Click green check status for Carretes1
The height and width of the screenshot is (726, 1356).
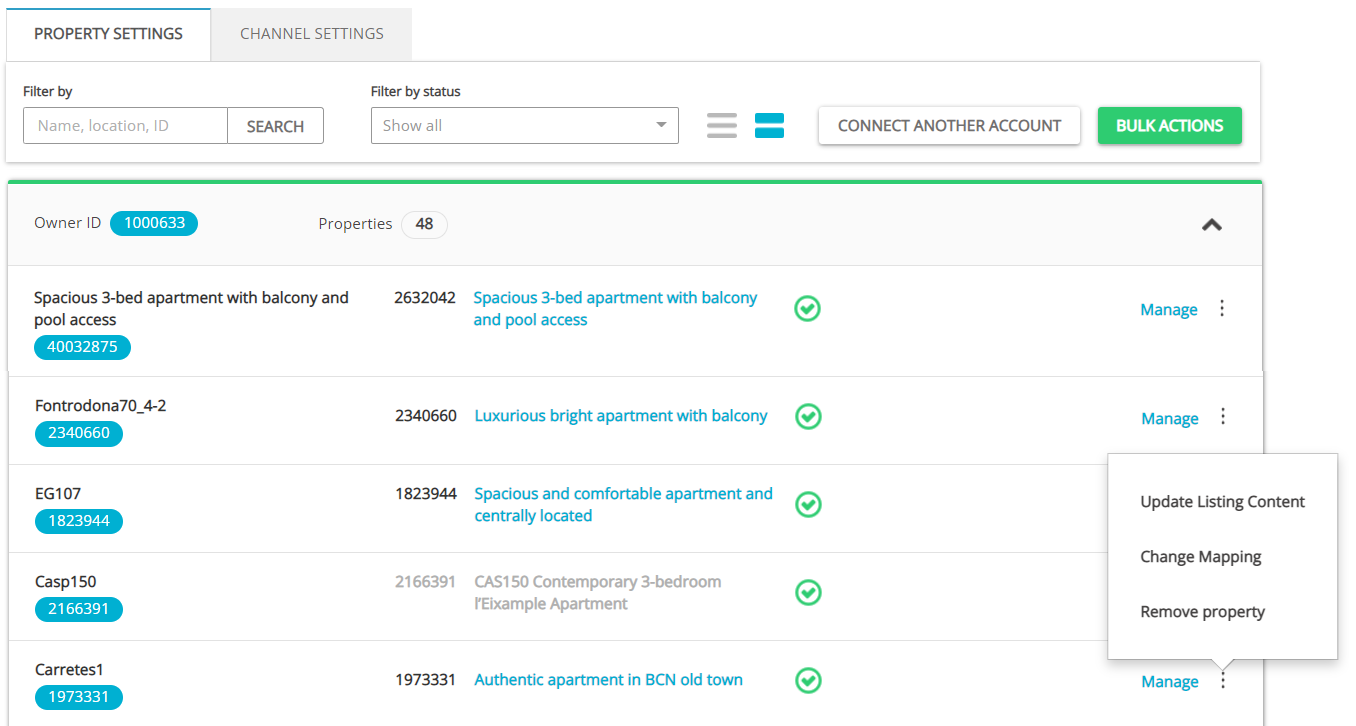tap(808, 680)
